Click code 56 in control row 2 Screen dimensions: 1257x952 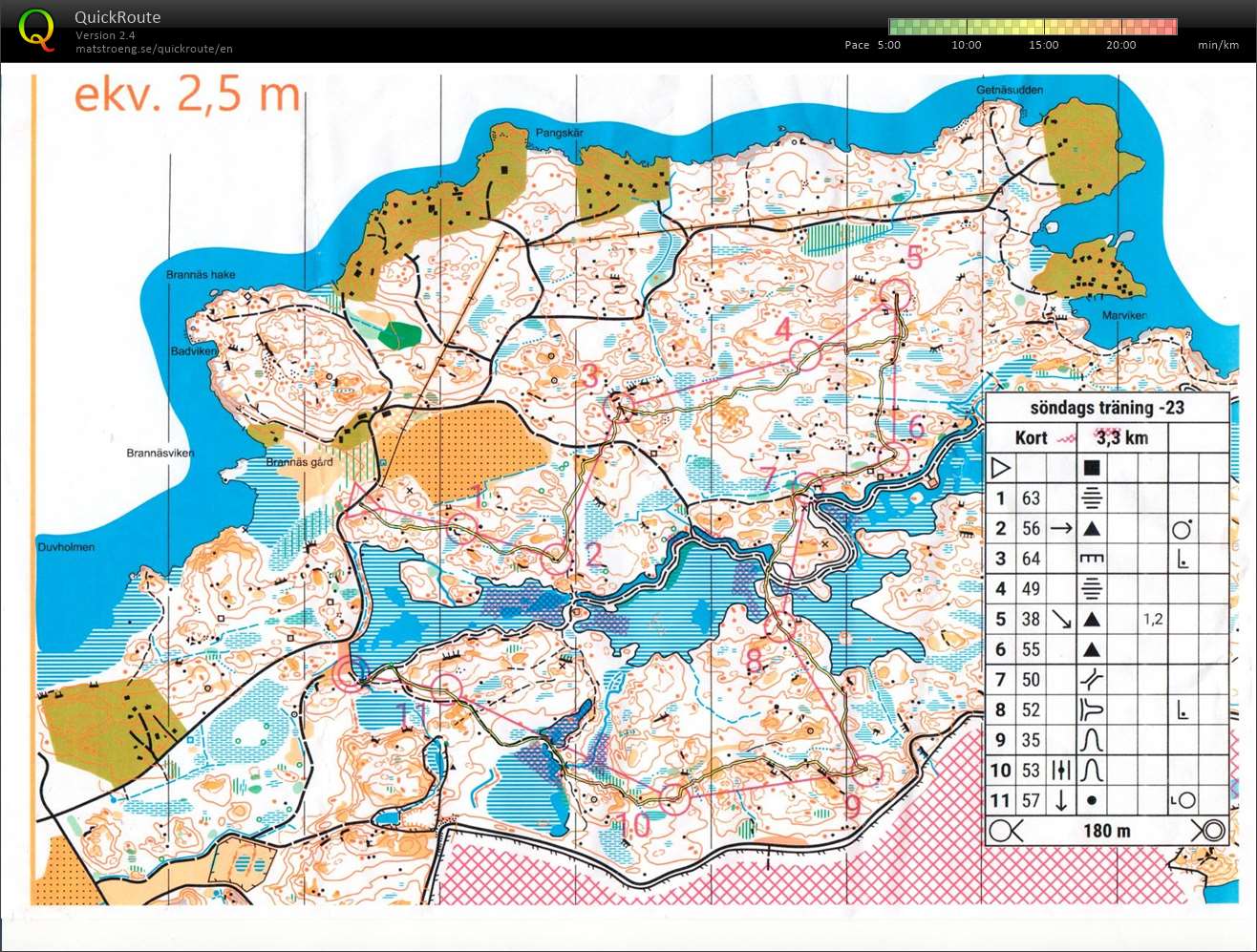[1031, 529]
